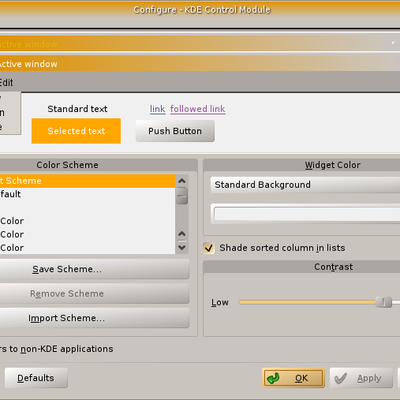Click the color scheme list scrollbar thumb
Viewport: 400px width, 400px height.
click(182, 196)
